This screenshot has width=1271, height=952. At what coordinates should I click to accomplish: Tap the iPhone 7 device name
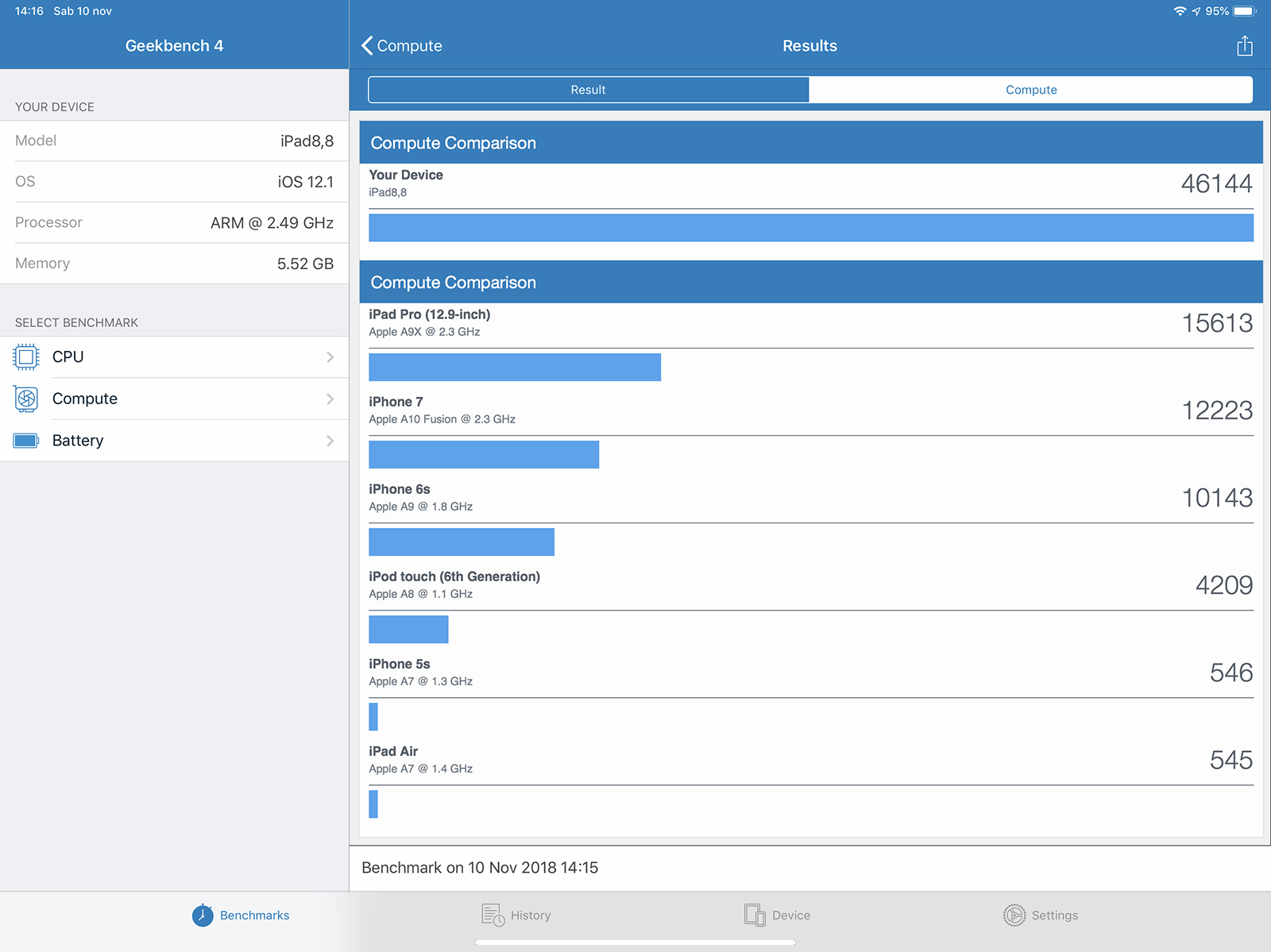click(396, 402)
